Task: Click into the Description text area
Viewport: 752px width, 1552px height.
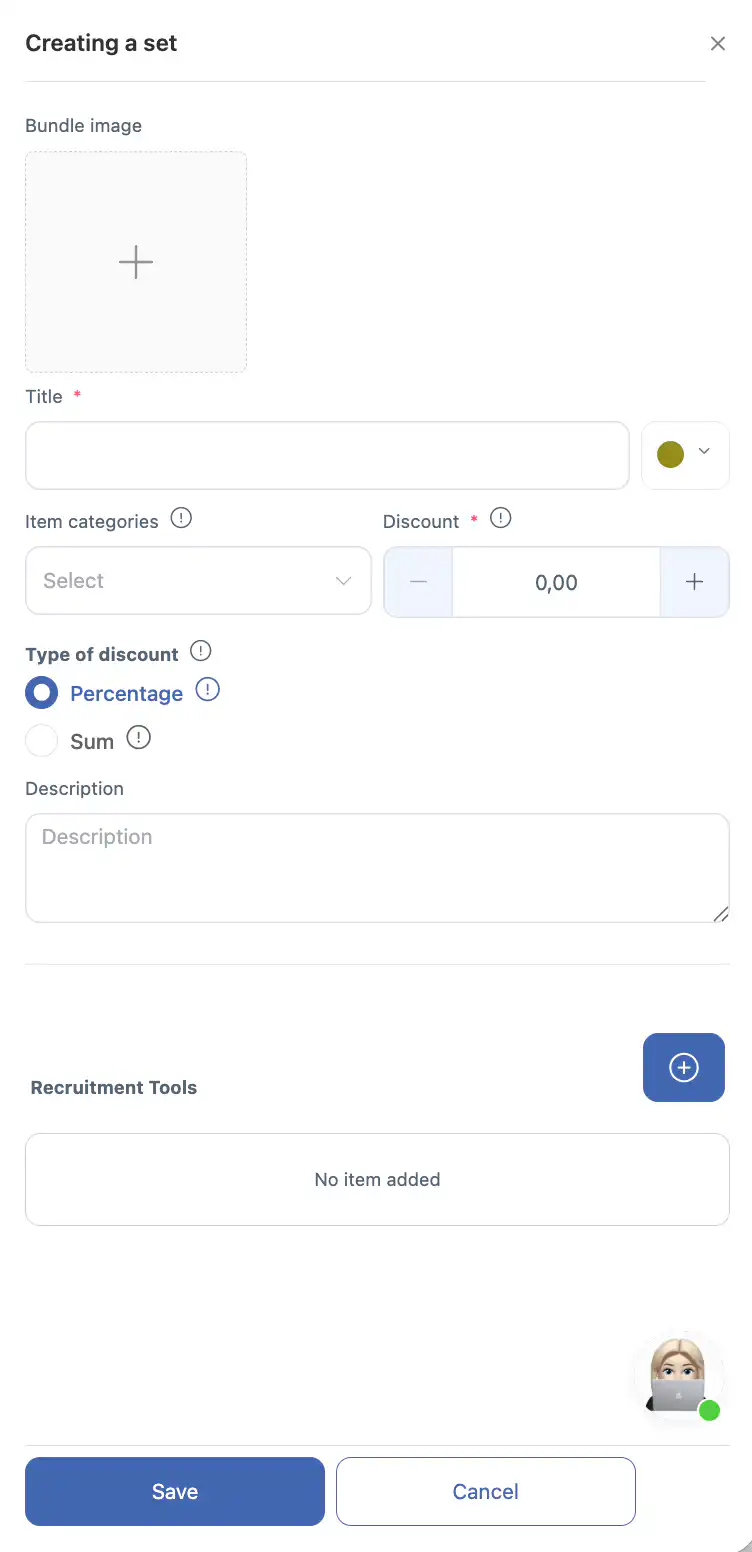Action: point(377,867)
